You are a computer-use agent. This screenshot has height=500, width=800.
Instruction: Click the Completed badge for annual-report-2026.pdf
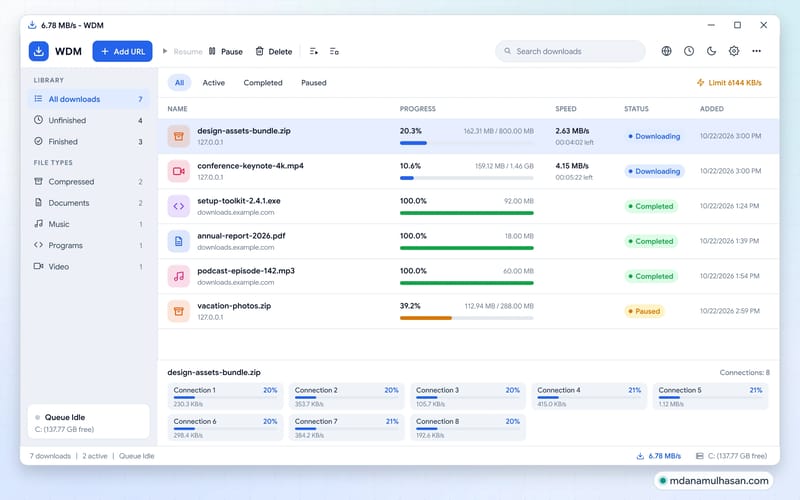(651, 241)
